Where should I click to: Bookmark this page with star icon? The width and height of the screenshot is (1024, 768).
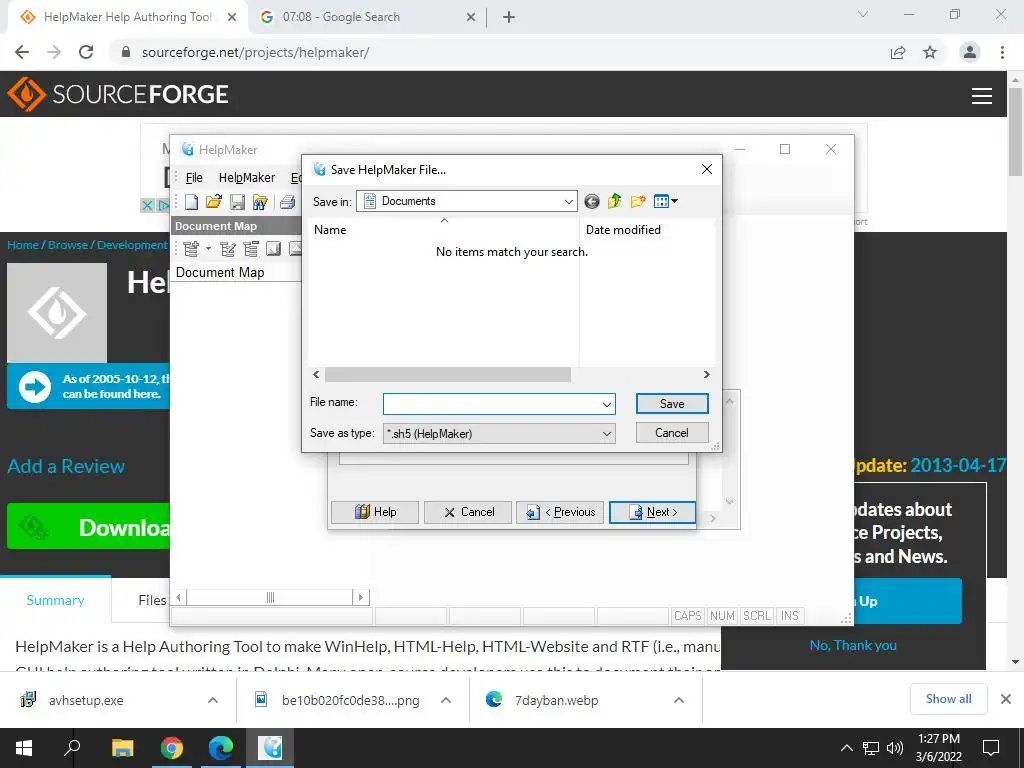pos(930,52)
